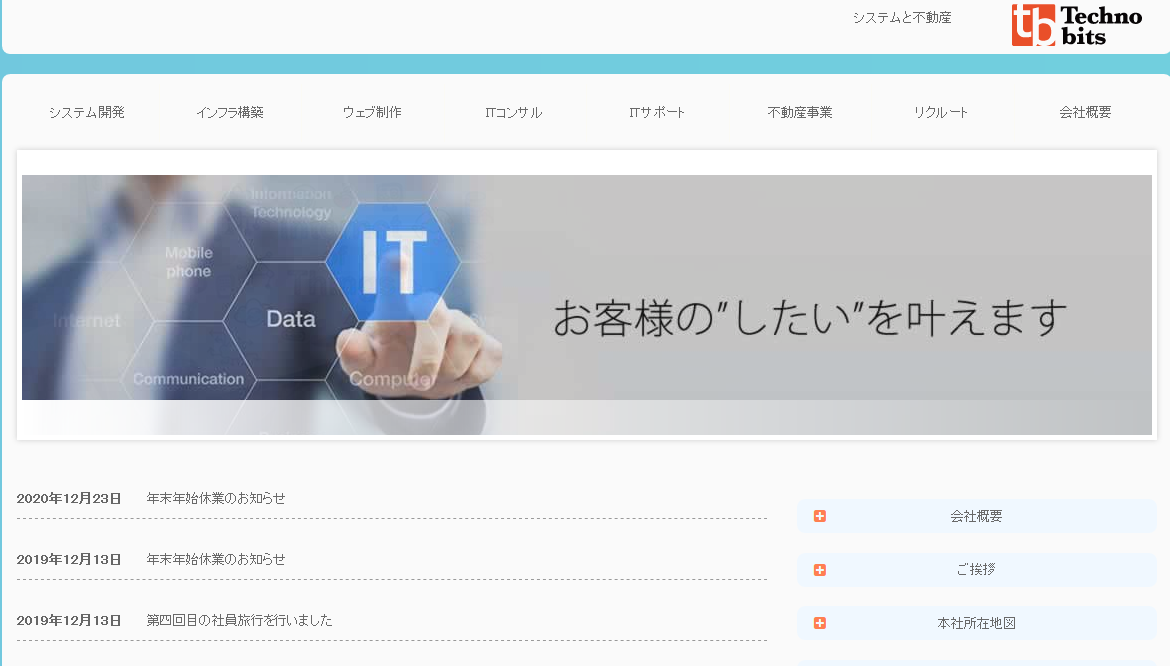Viewport: 1170px width, 666px height.
Task: Open the 本社所在地図 sidebar button
Action: pyautogui.click(x=977, y=623)
